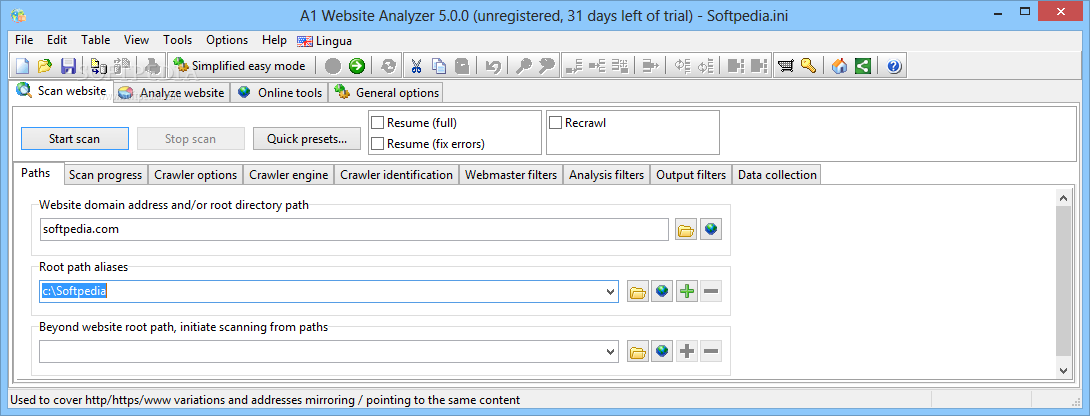Open the Crawler engine tab

click(288, 175)
